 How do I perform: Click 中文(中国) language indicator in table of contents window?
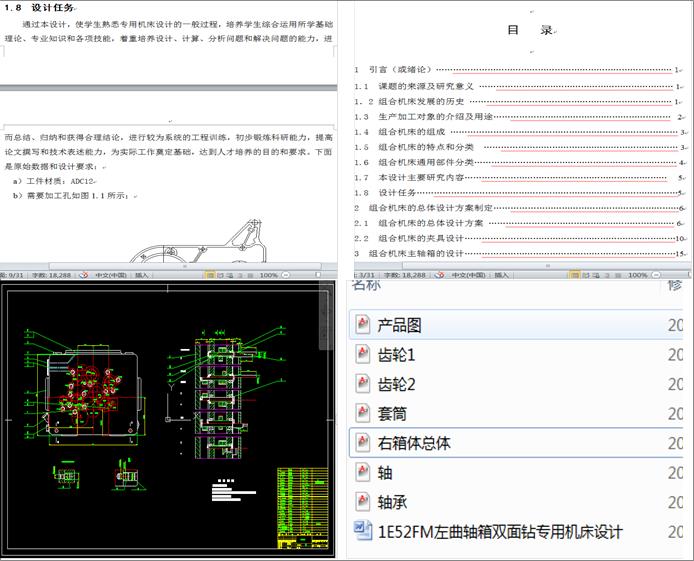[x=468, y=275]
